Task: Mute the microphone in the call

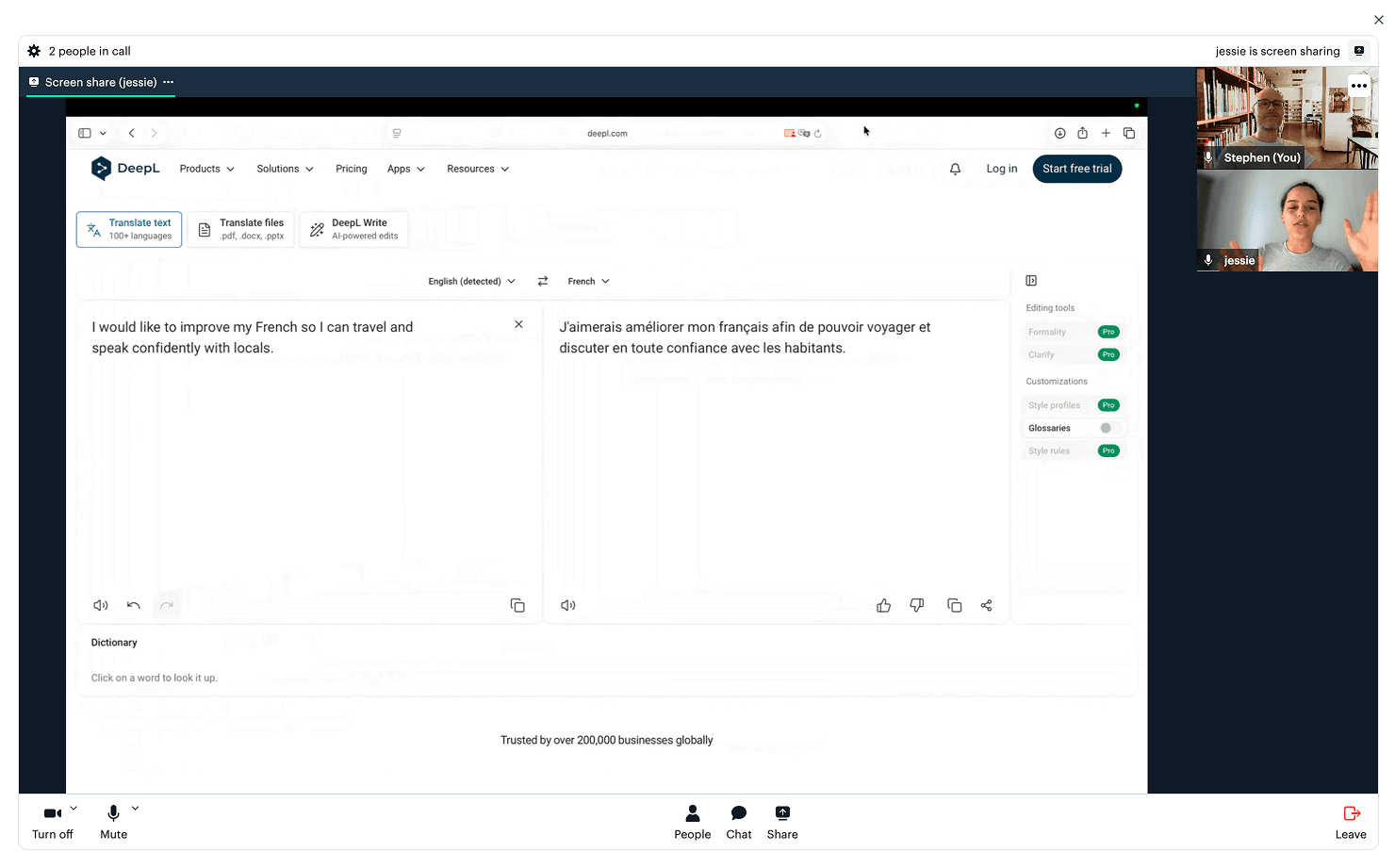Action: pyautogui.click(x=112, y=821)
